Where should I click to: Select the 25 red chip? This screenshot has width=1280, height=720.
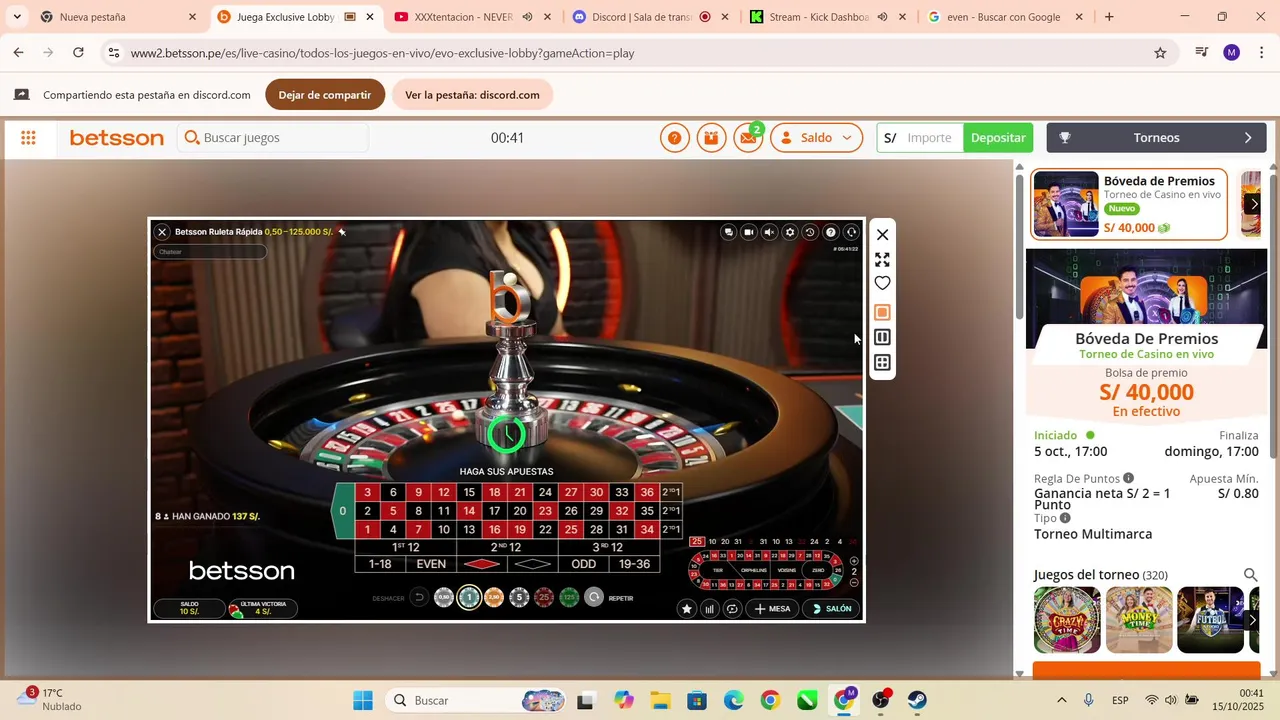click(544, 598)
